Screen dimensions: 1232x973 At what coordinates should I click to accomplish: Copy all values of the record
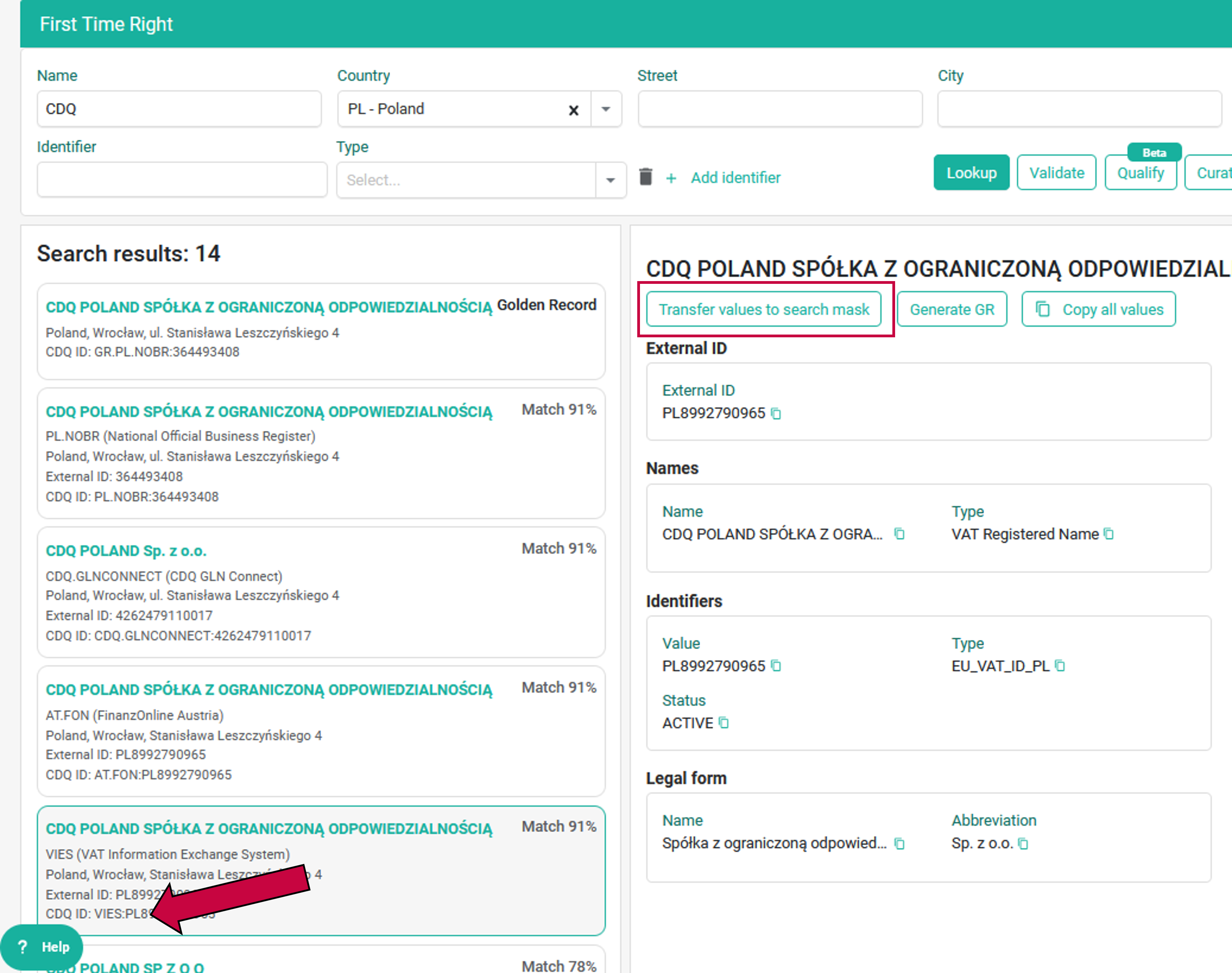pos(1098,309)
